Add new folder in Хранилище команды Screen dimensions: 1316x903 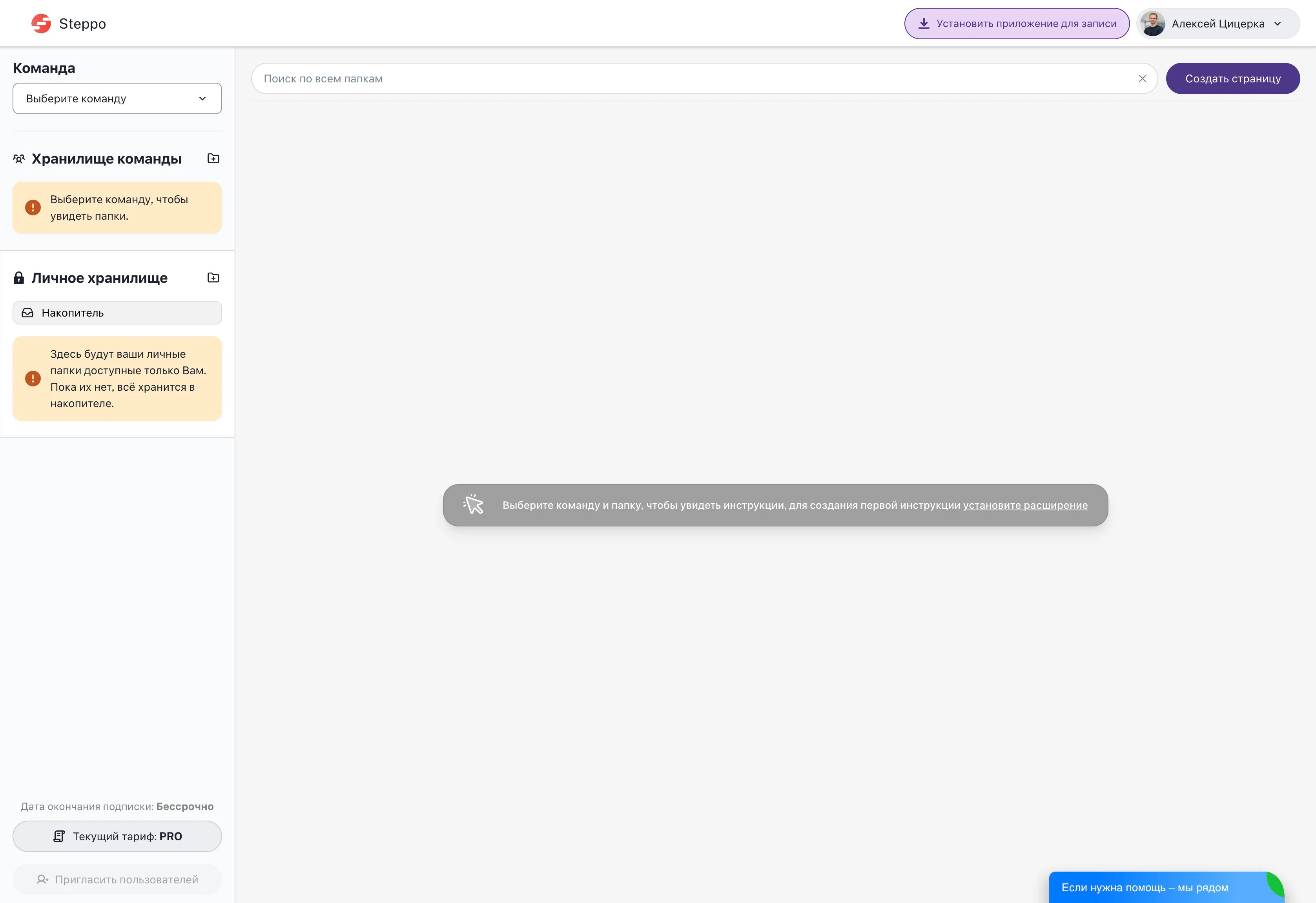[x=213, y=158]
